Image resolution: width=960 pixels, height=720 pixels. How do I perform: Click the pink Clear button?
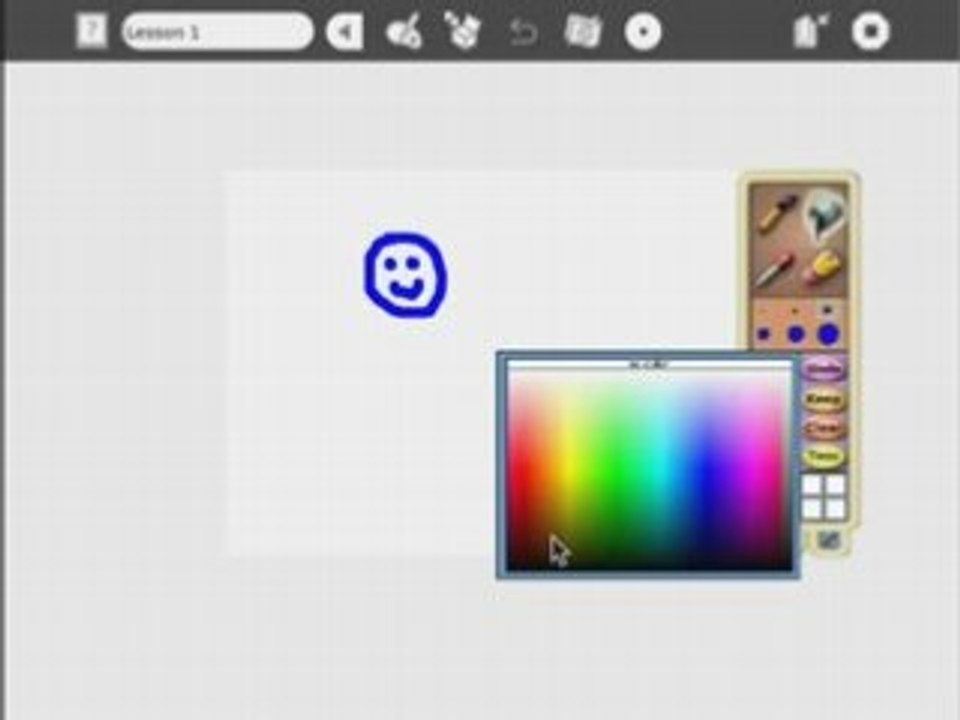[823, 427]
